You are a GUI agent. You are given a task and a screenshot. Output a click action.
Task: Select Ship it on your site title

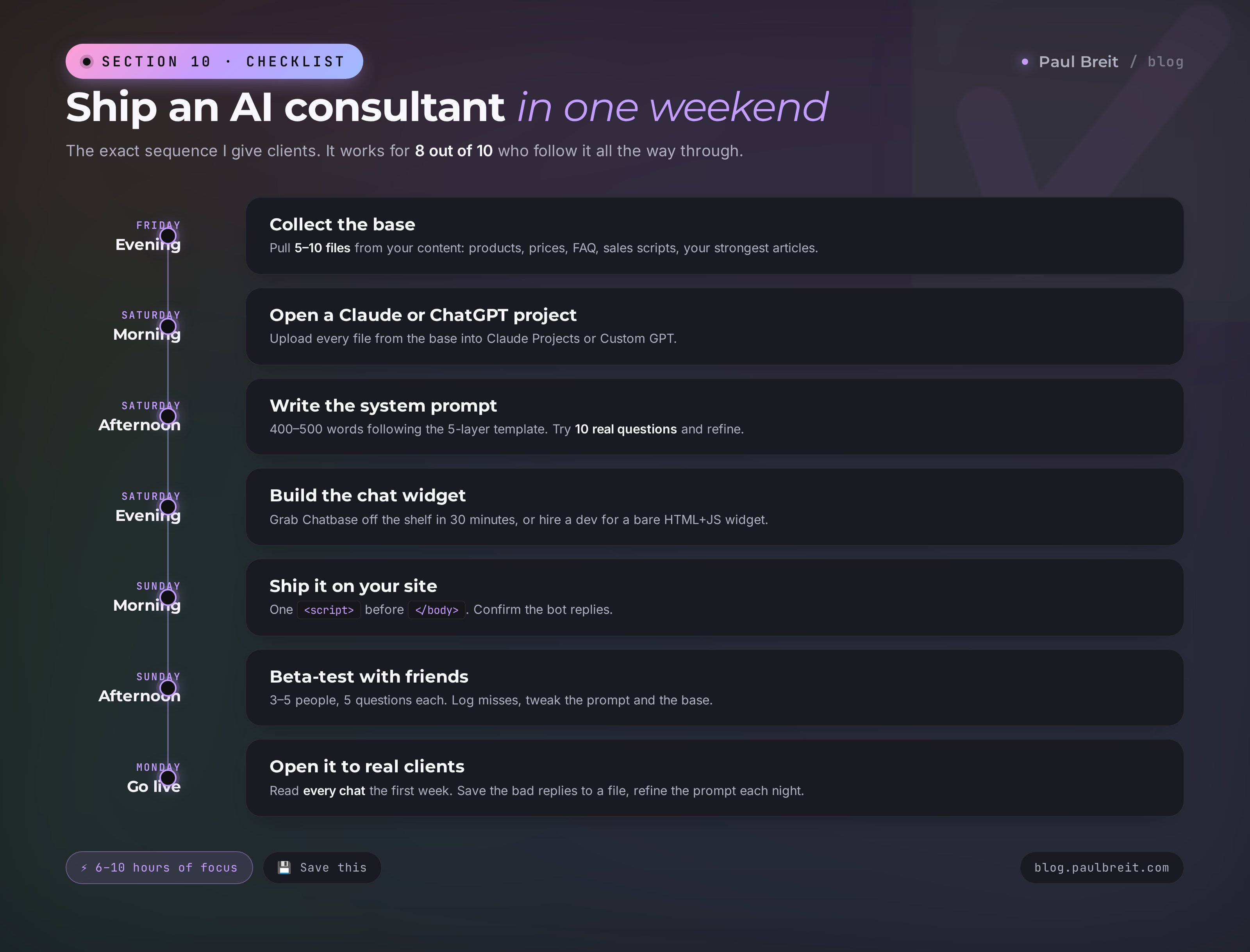click(x=353, y=586)
